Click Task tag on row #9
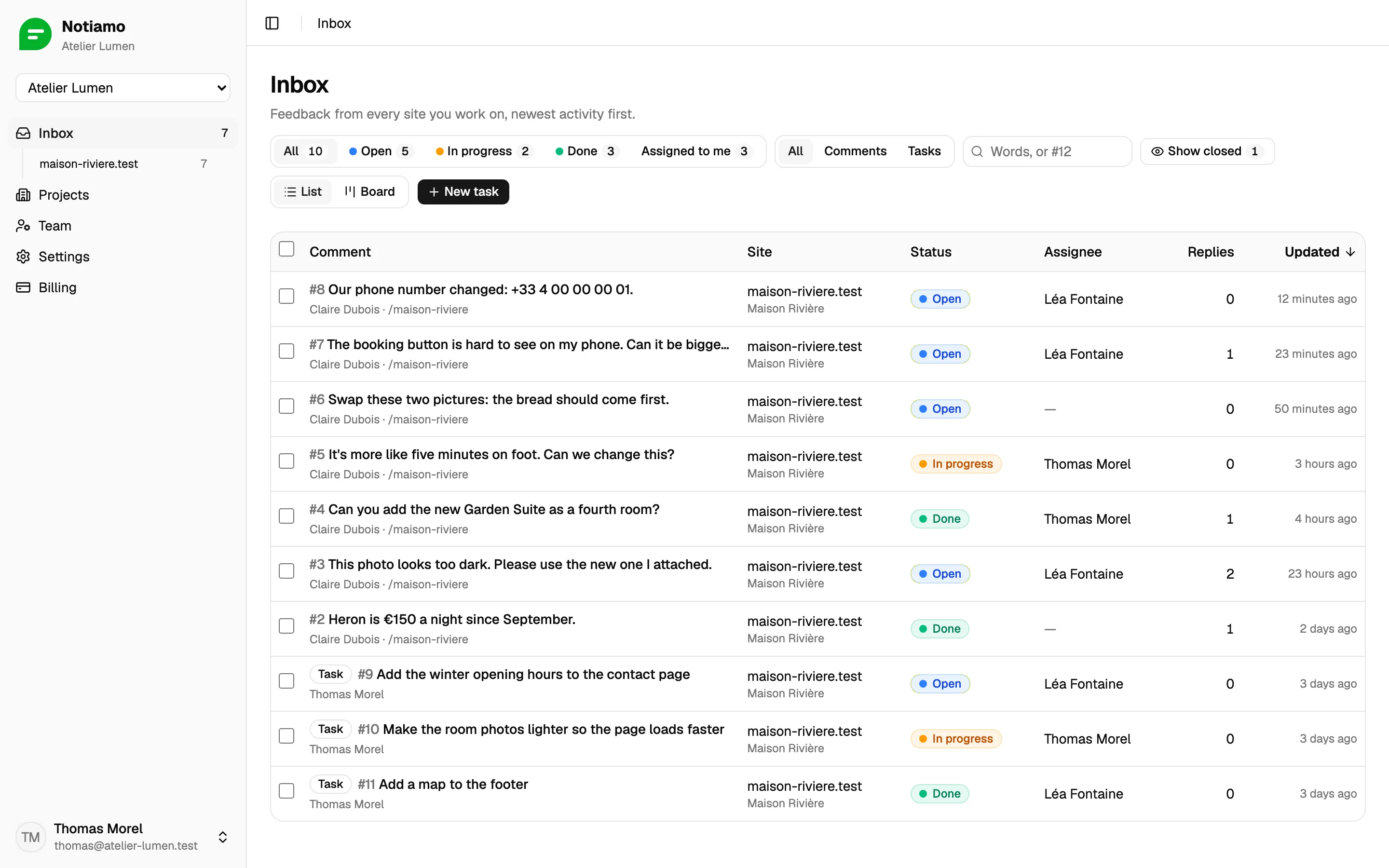This screenshot has height=868, width=1389. [x=330, y=675]
